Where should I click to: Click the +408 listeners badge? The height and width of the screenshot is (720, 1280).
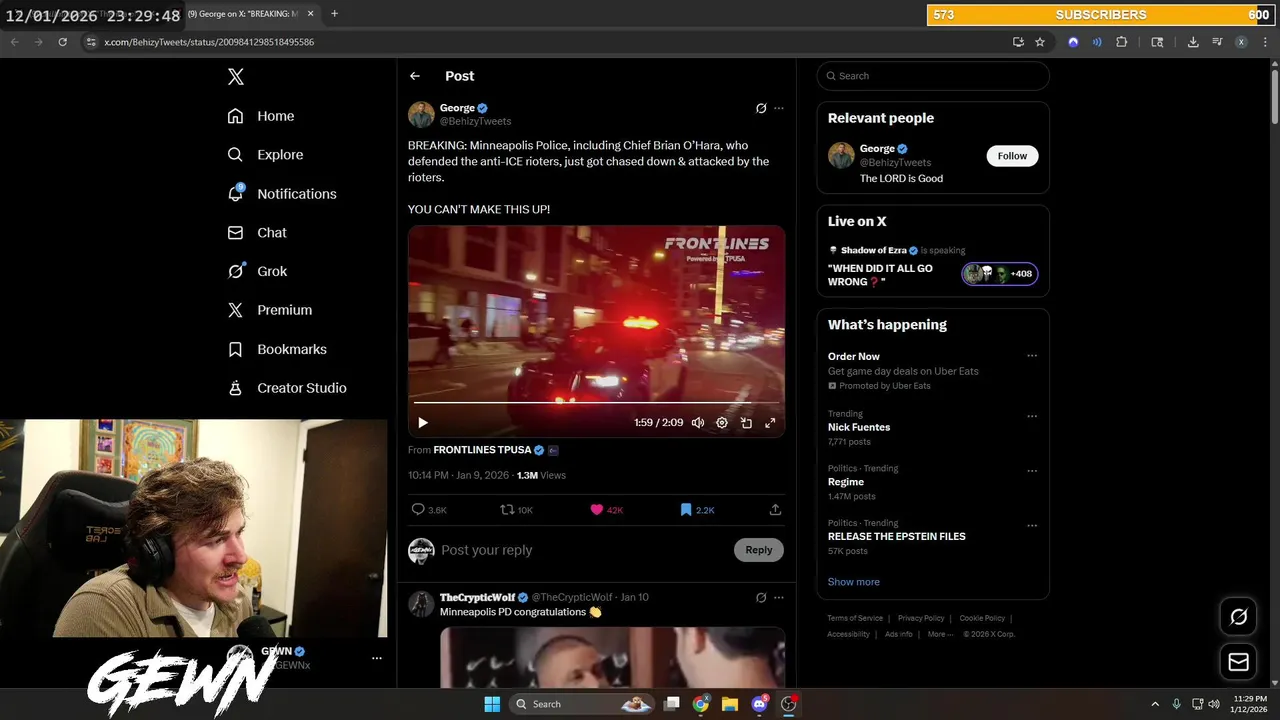pyautogui.click(x=1000, y=274)
